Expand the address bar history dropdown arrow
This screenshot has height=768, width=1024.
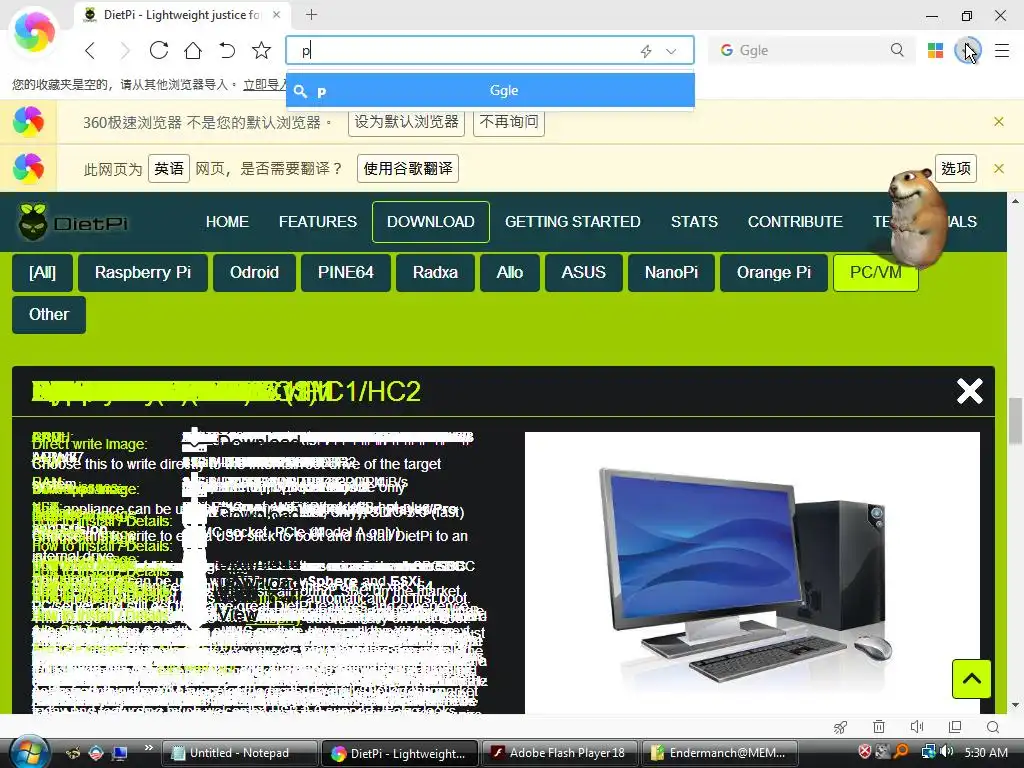coord(671,51)
